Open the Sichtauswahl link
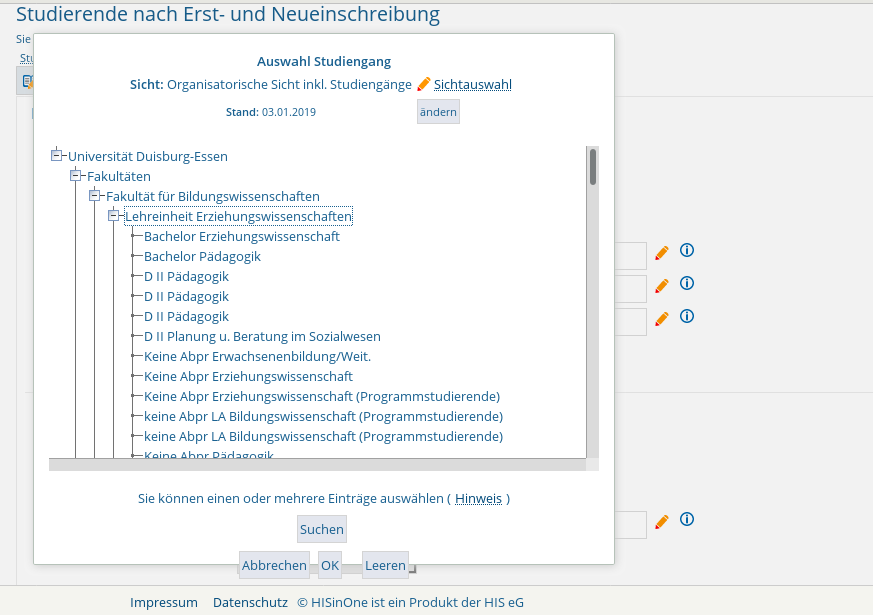Screen dimensions: 873x615 tap(473, 85)
